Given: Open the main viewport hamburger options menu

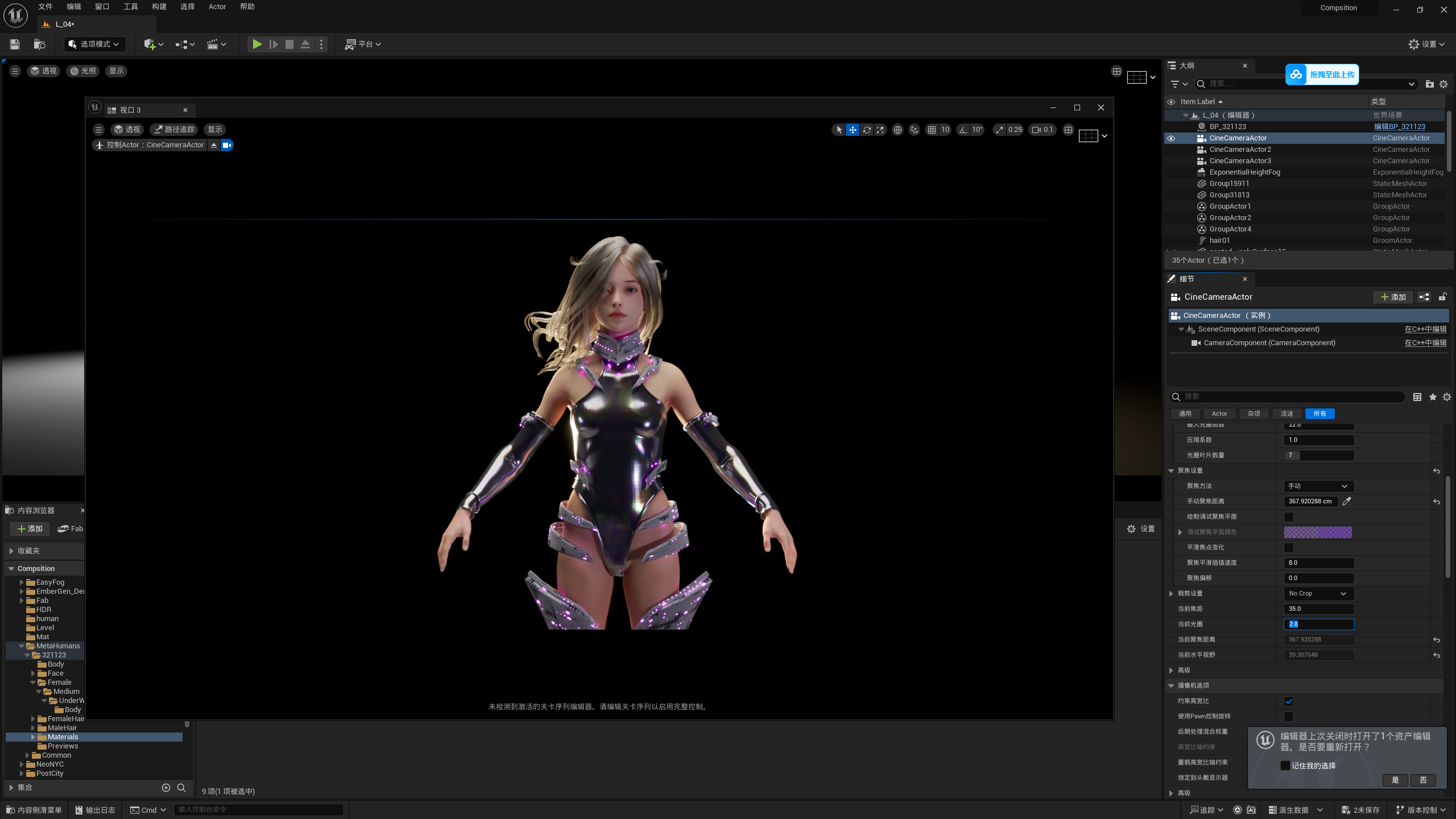Looking at the screenshot, I should 15,71.
